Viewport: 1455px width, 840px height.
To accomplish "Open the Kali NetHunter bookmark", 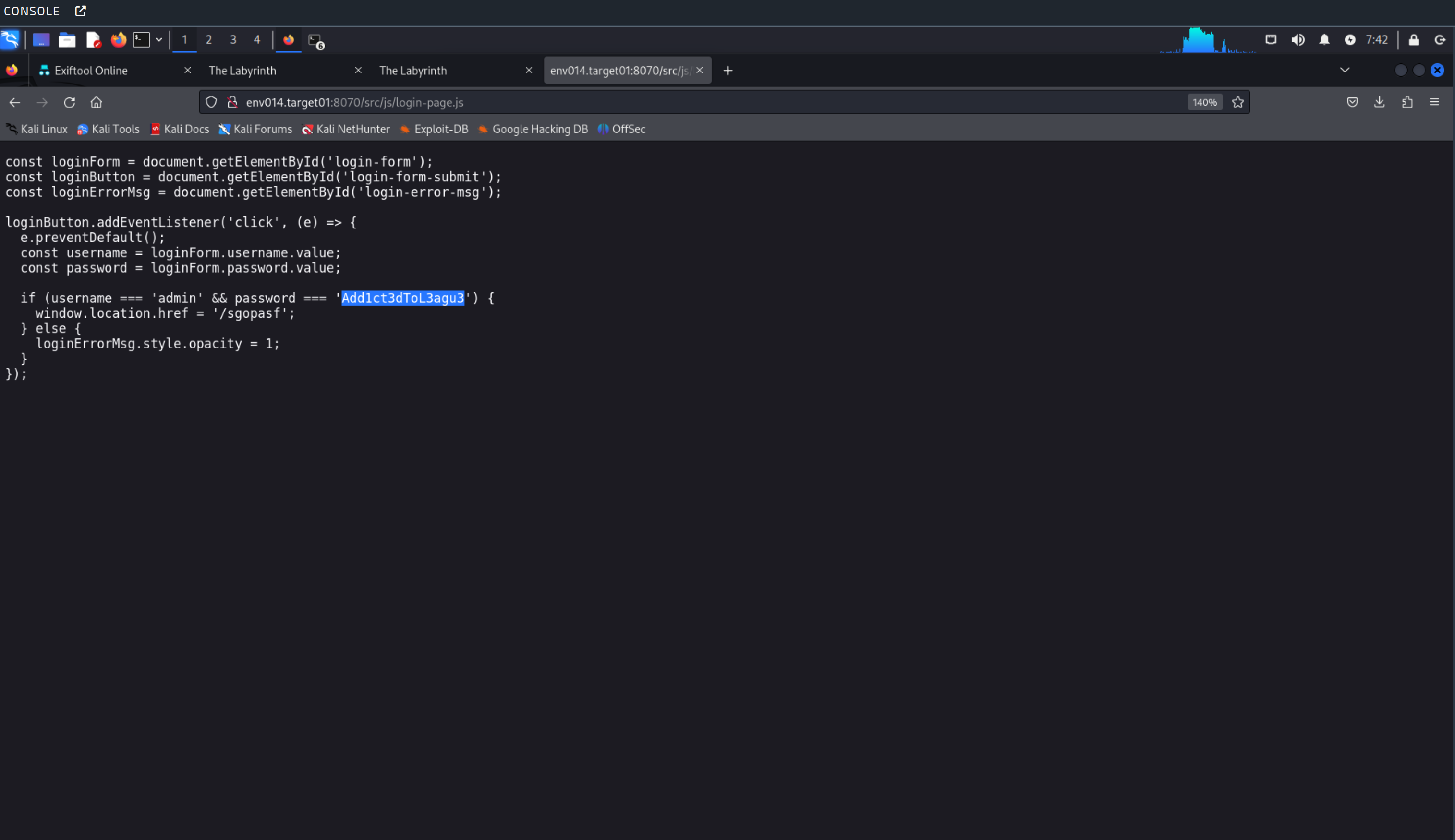I will pyautogui.click(x=346, y=129).
